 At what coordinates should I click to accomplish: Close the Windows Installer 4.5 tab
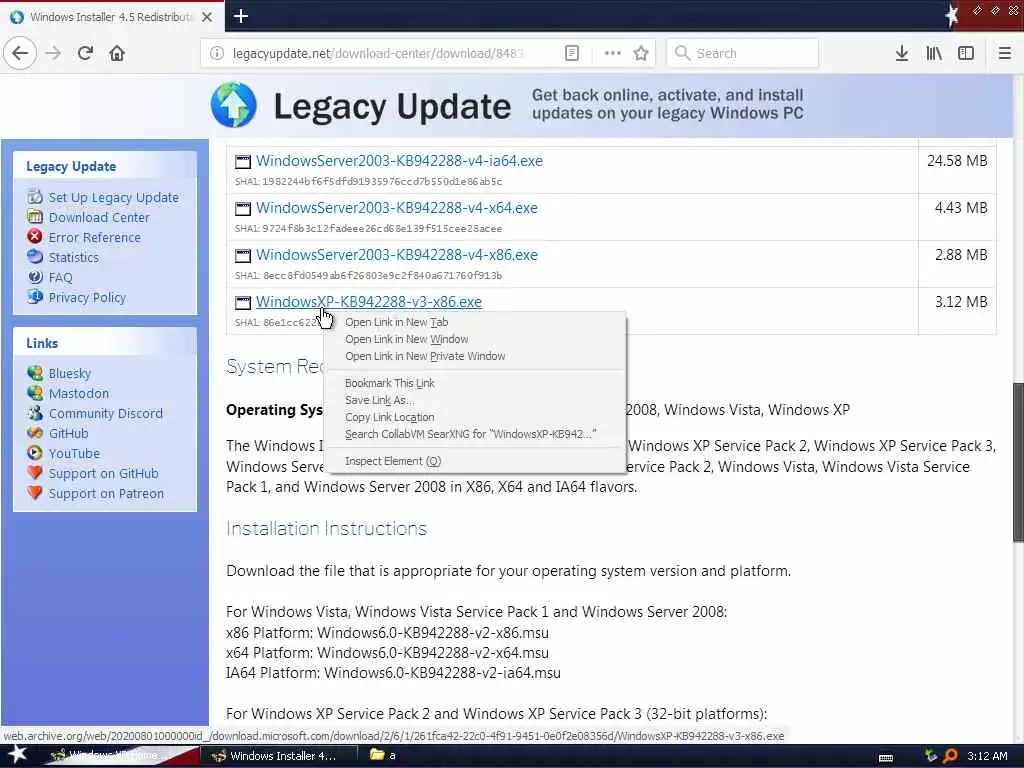click(206, 17)
